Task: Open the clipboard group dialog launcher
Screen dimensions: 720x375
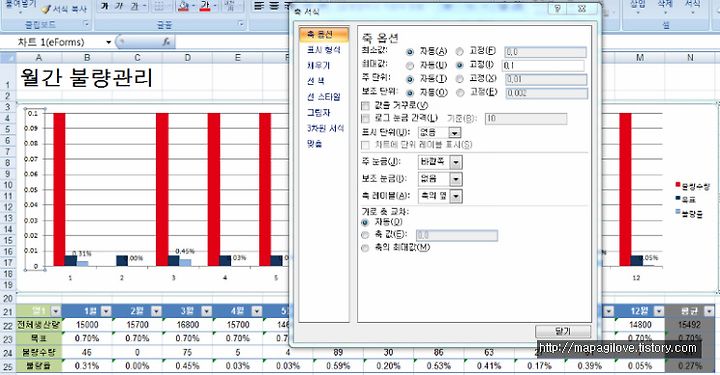Action: click(x=86, y=23)
